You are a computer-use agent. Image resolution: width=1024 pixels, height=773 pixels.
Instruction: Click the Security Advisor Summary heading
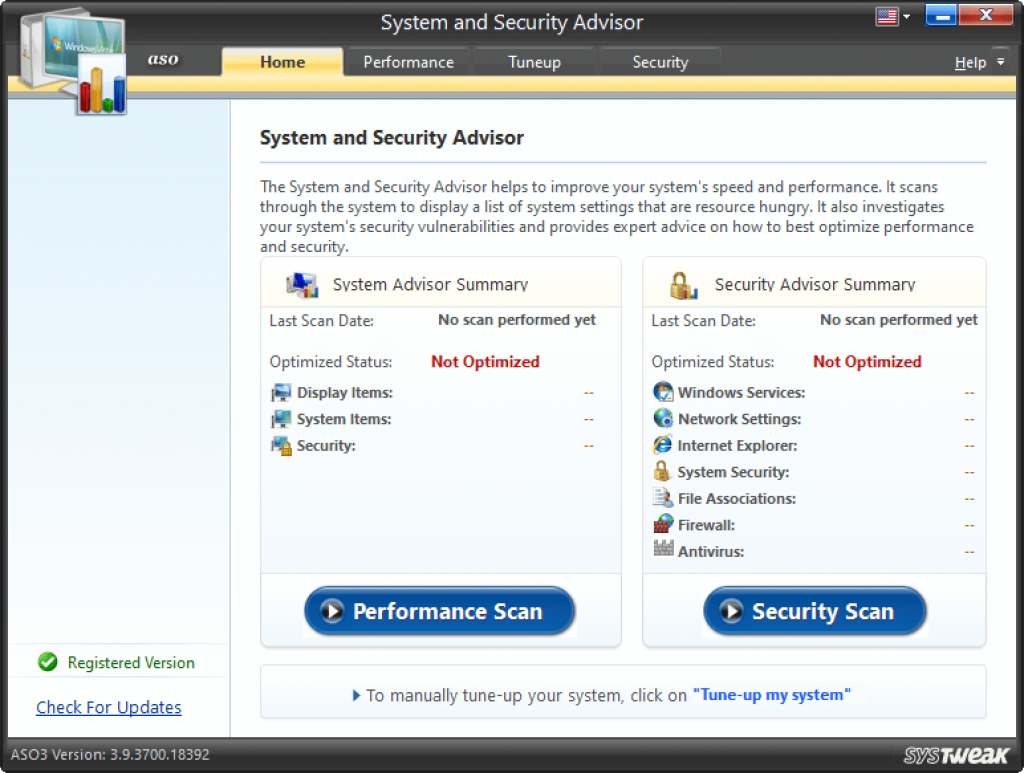[x=815, y=285]
